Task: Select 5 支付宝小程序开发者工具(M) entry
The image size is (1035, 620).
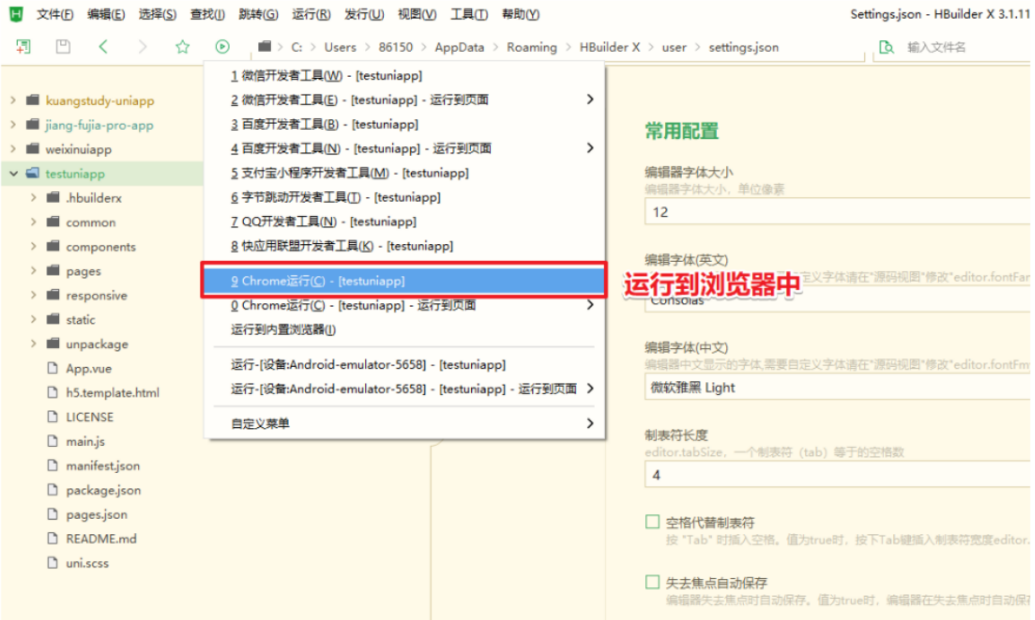Action: [x=403, y=172]
